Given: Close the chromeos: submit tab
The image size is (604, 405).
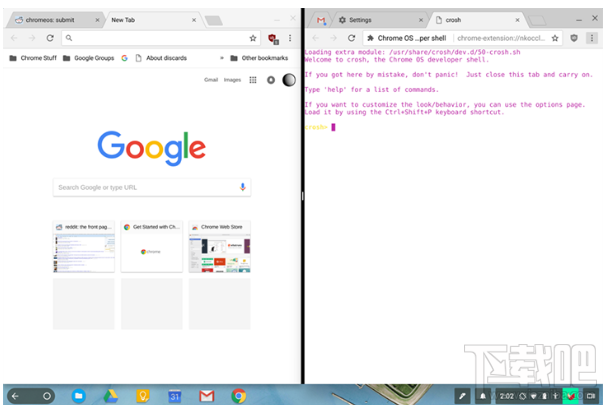Looking at the screenshot, I should click(97, 20).
